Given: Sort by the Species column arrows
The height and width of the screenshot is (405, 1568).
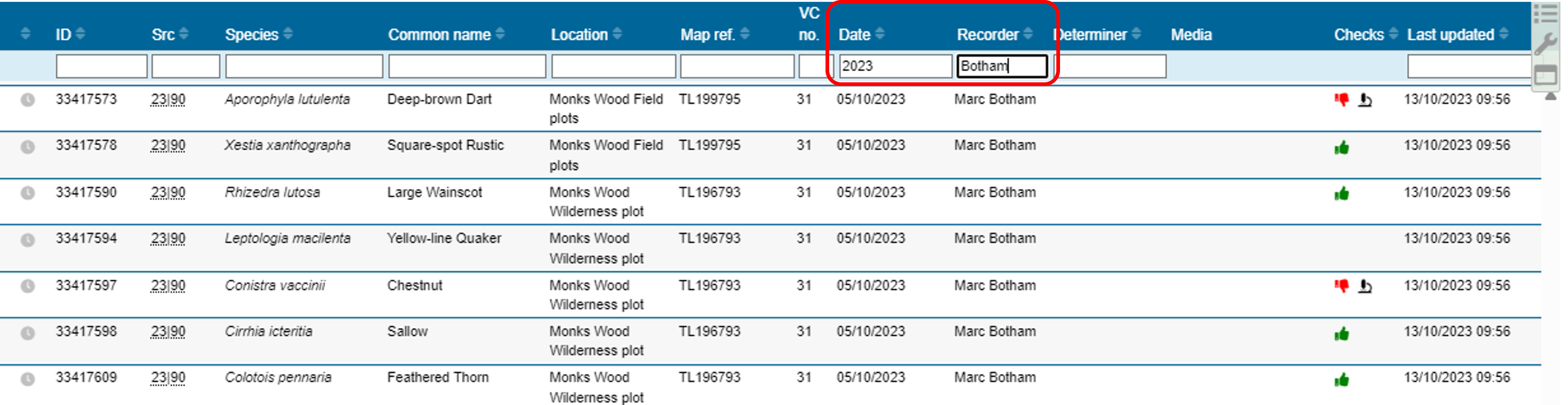Looking at the screenshot, I should point(288,33).
